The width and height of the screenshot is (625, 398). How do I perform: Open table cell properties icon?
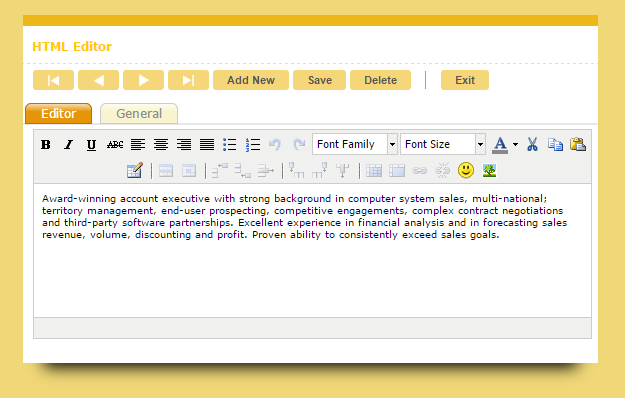point(189,171)
